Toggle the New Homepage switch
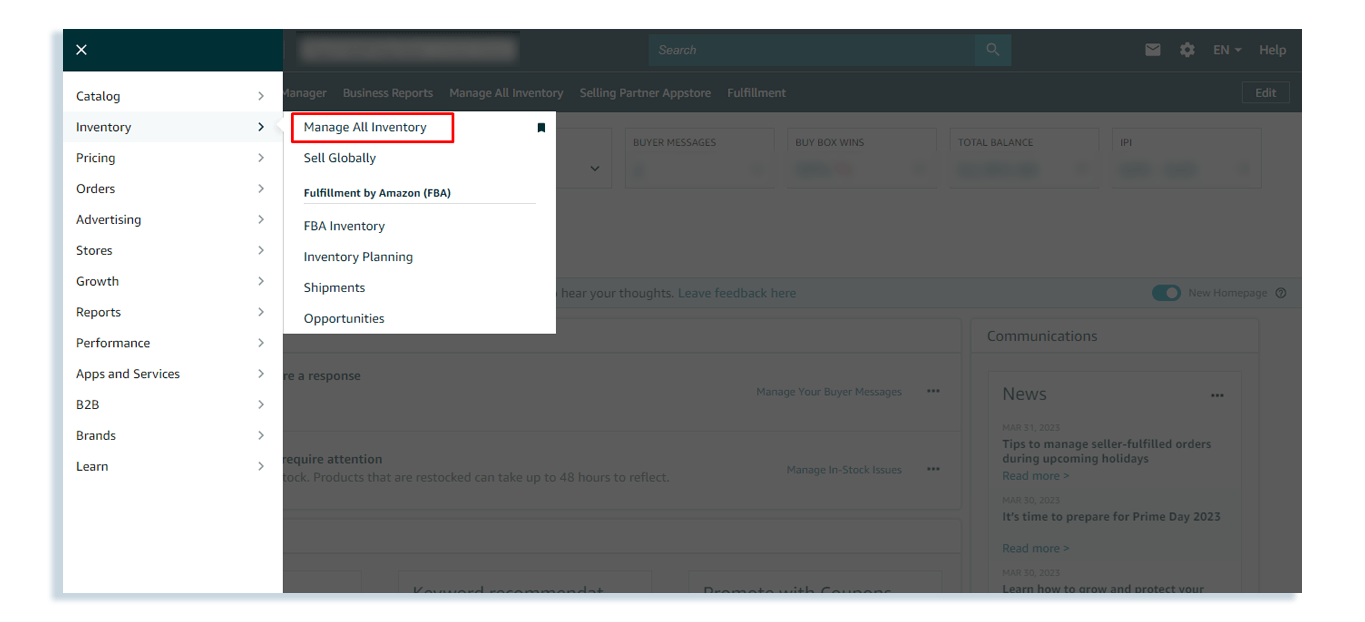This screenshot has height=622, width=1365. pyautogui.click(x=1166, y=293)
